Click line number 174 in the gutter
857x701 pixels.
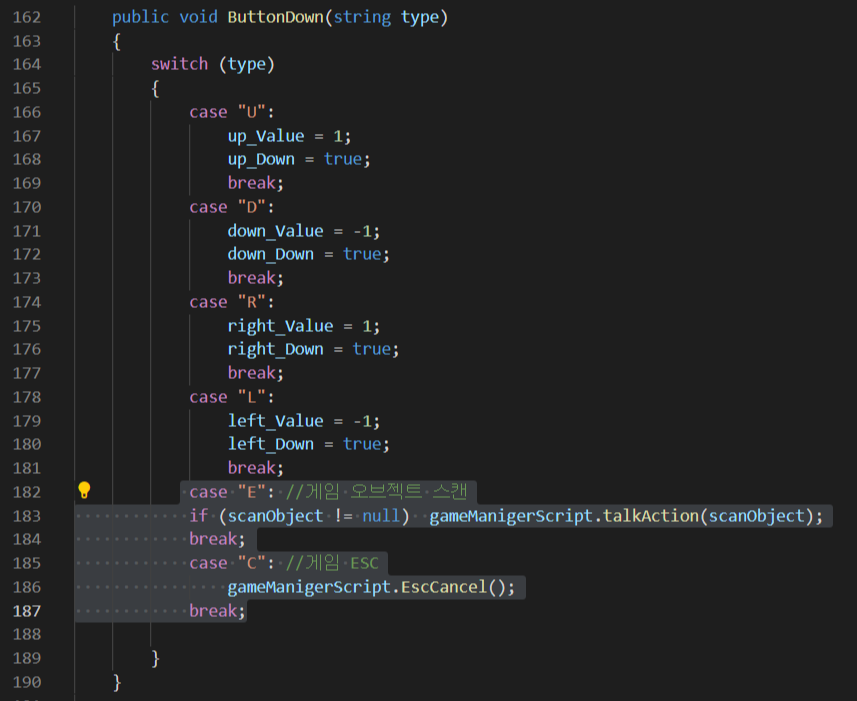[27, 302]
